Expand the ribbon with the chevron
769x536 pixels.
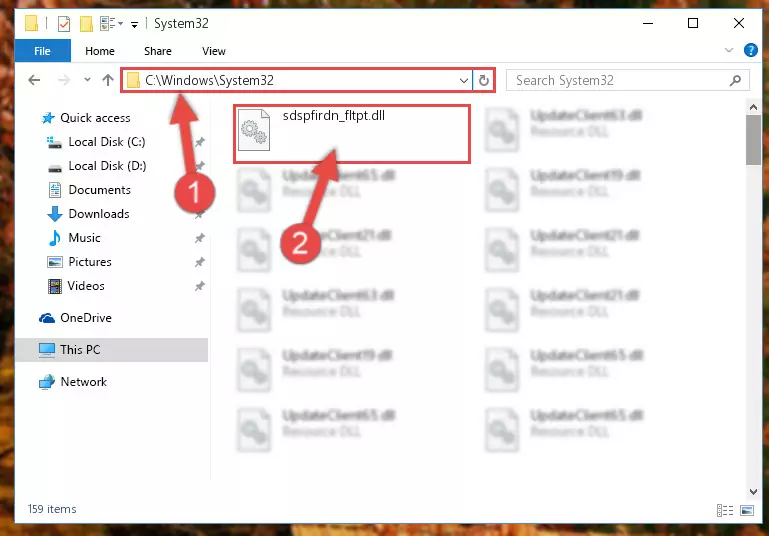point(729,50)
